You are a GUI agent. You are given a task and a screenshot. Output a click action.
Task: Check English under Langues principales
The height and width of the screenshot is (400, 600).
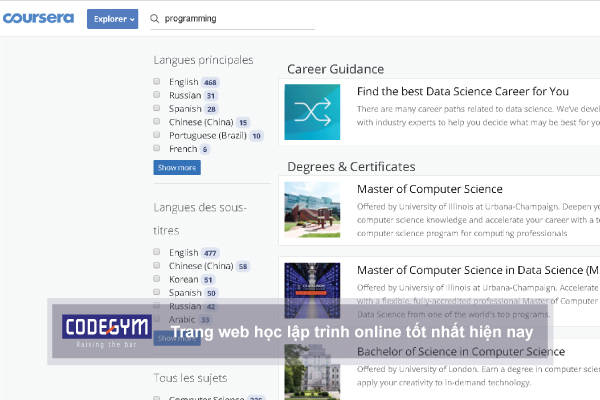[157, 81]
